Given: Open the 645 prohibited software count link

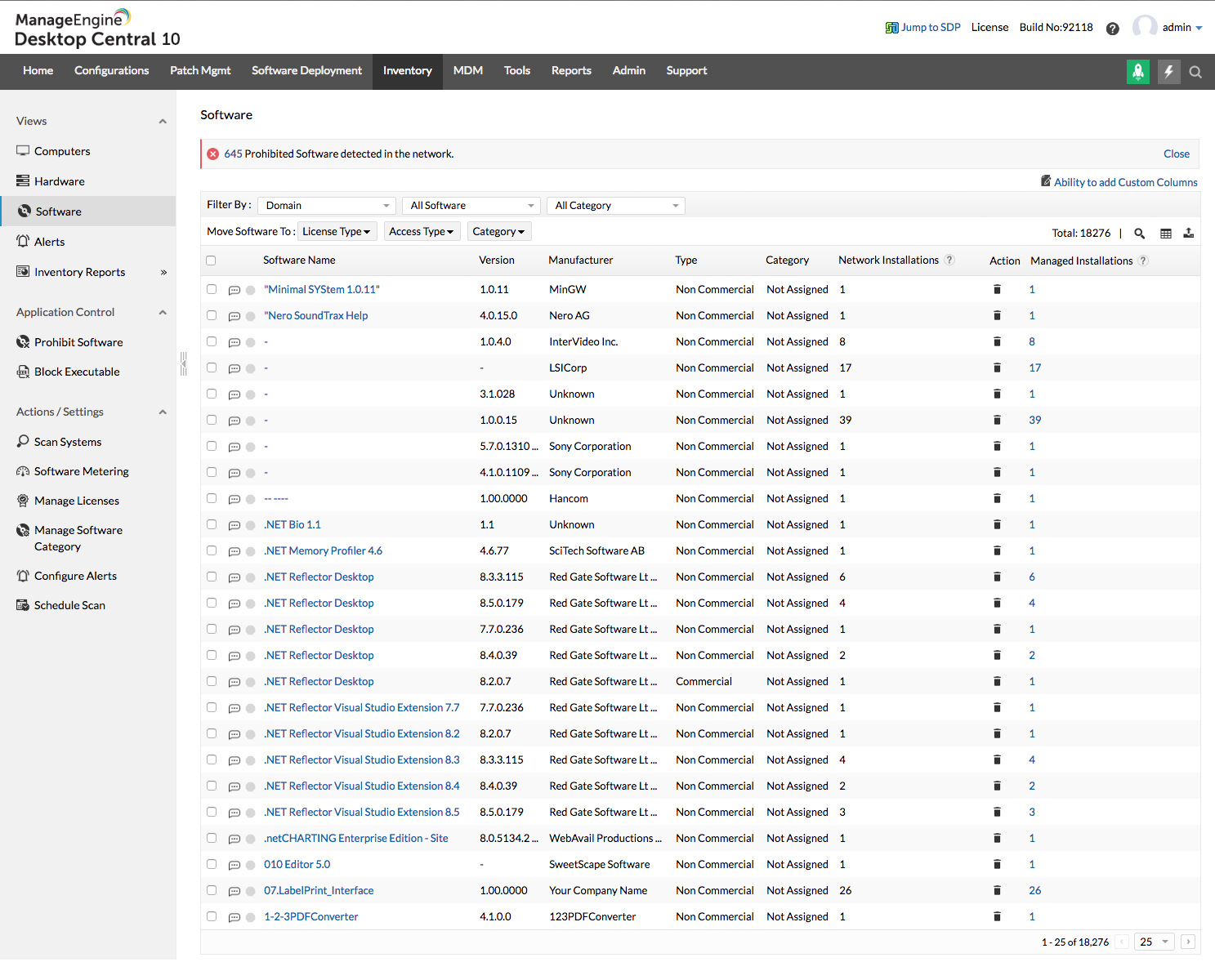Looking at the screenshot, I should (233, 154).
